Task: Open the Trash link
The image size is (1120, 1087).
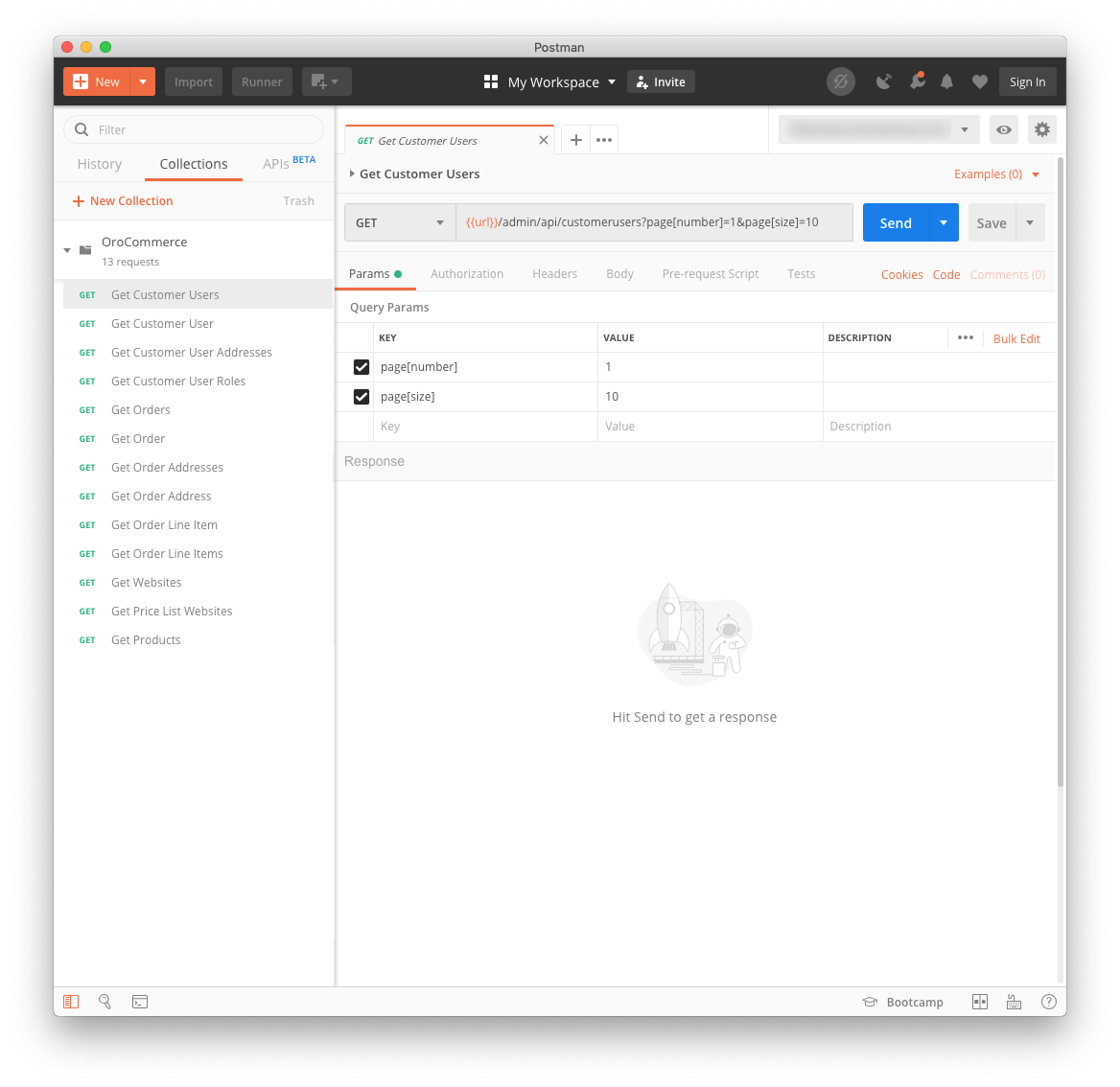Action: 298,201
